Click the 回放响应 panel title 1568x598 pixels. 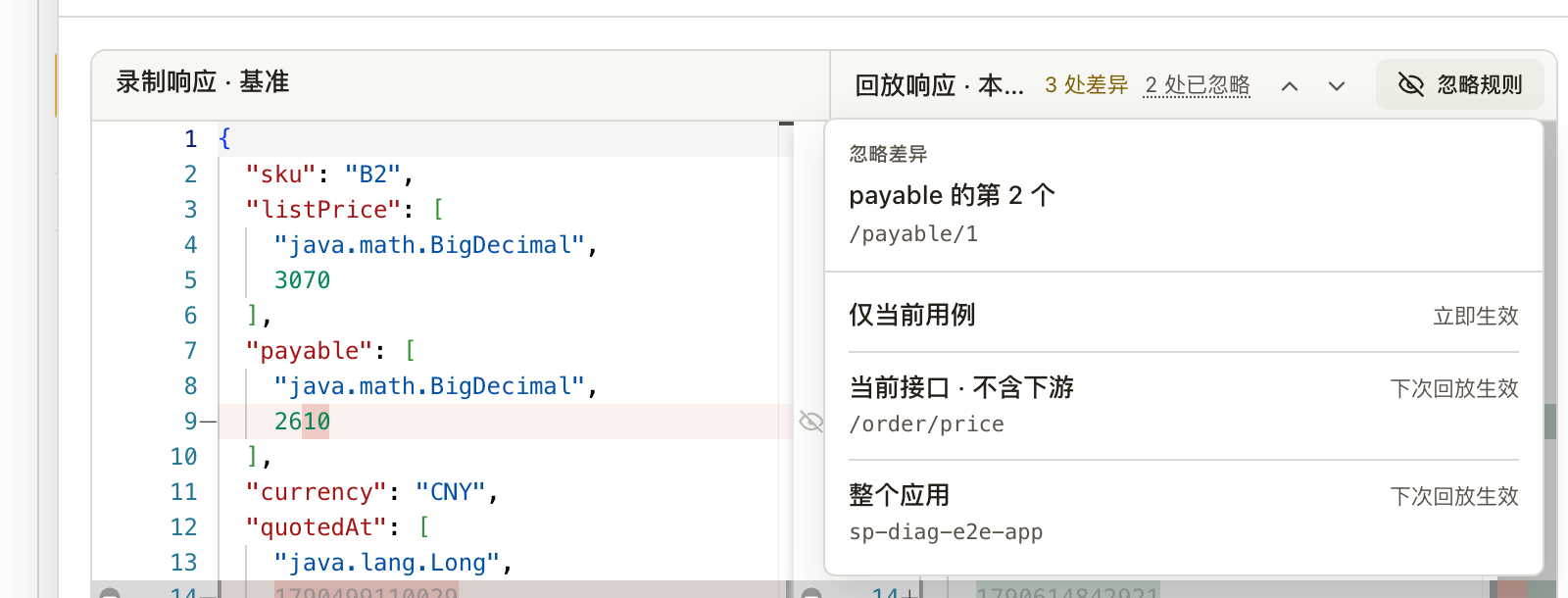point(939,85)
